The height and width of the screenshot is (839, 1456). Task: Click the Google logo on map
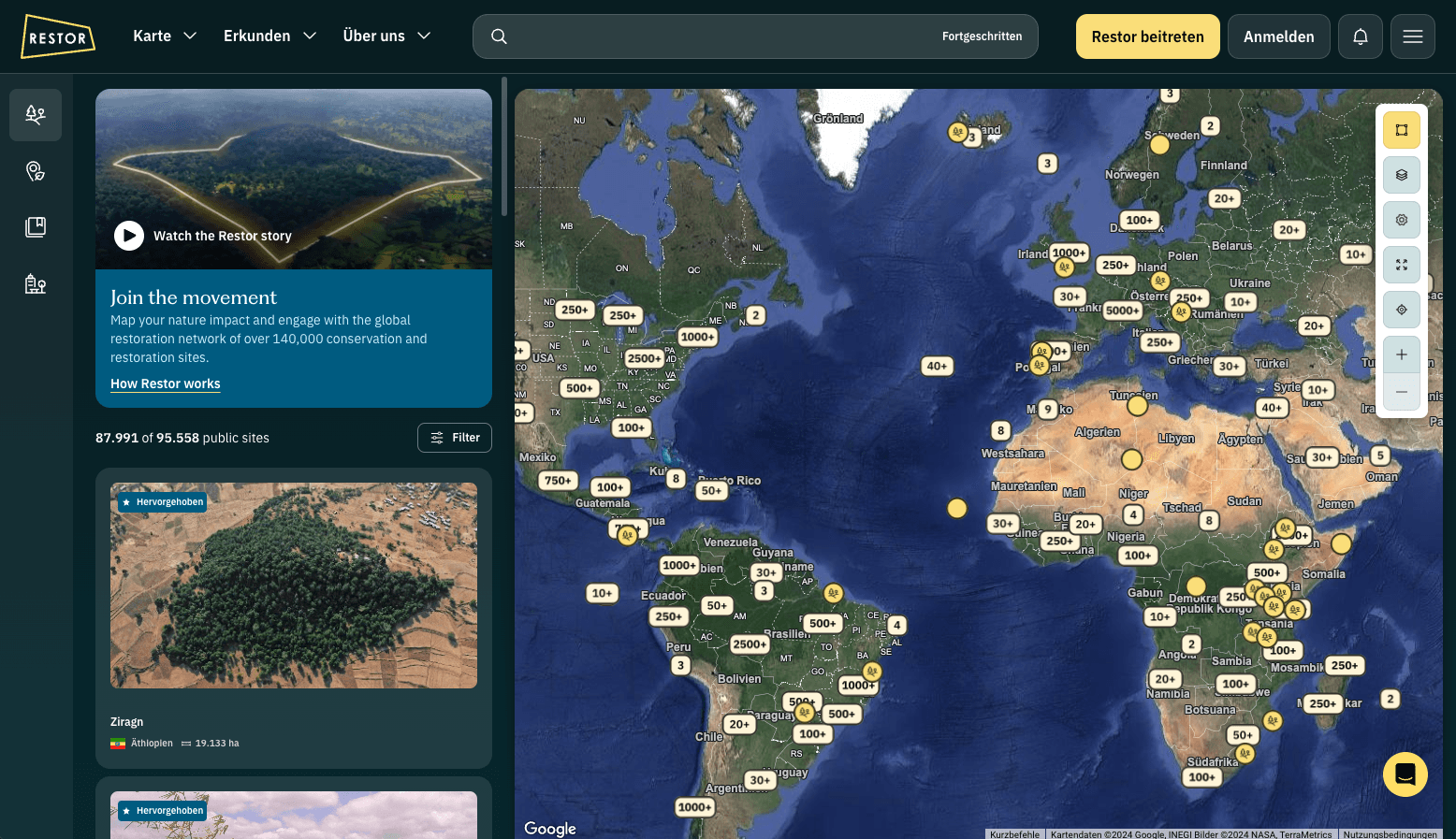click(x=550, y=829)
